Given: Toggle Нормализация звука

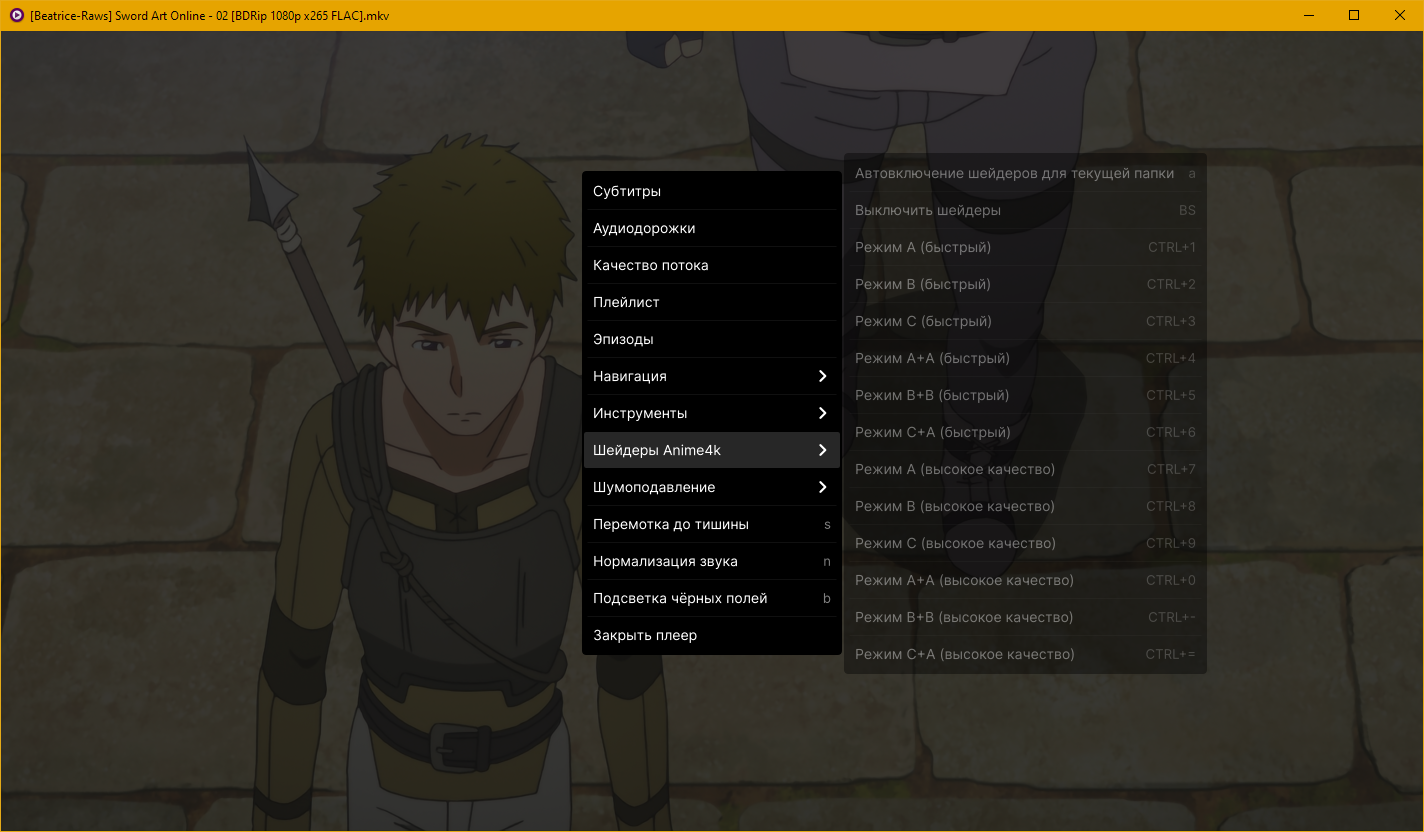Looking at the screenshot, I should pos(711,561).
